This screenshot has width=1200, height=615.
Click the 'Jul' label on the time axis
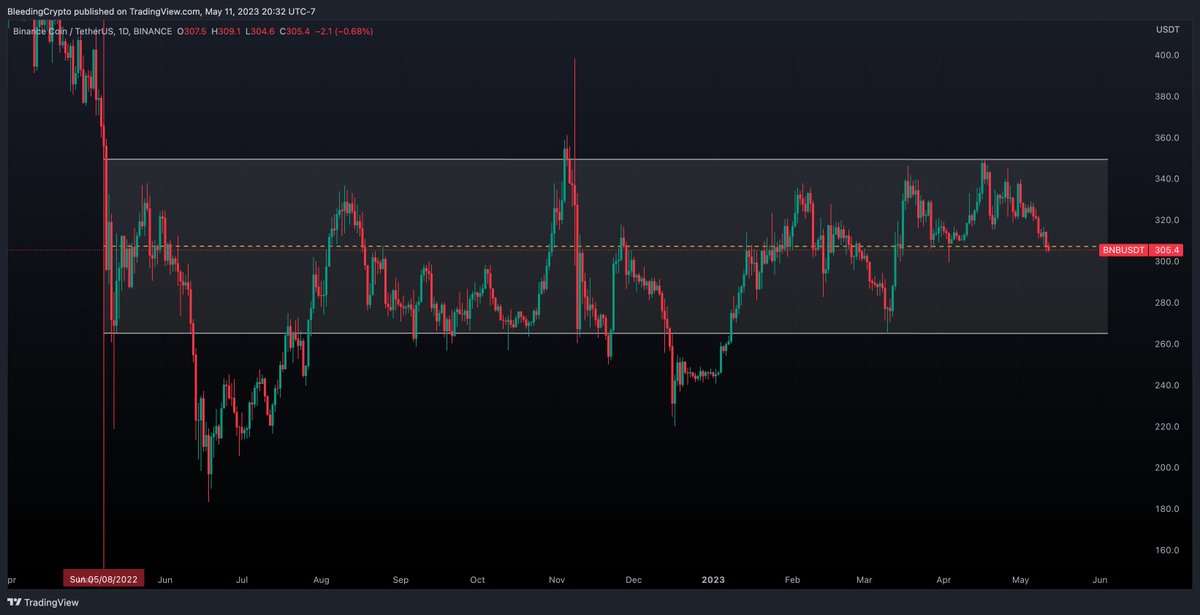pyautogui.click(x=242, y=579)
